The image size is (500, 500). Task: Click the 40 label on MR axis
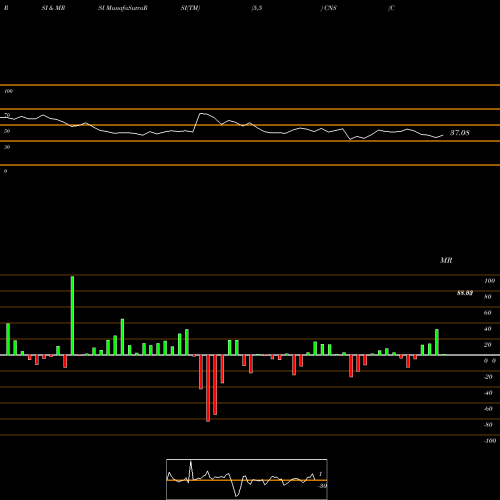point(488,329)
